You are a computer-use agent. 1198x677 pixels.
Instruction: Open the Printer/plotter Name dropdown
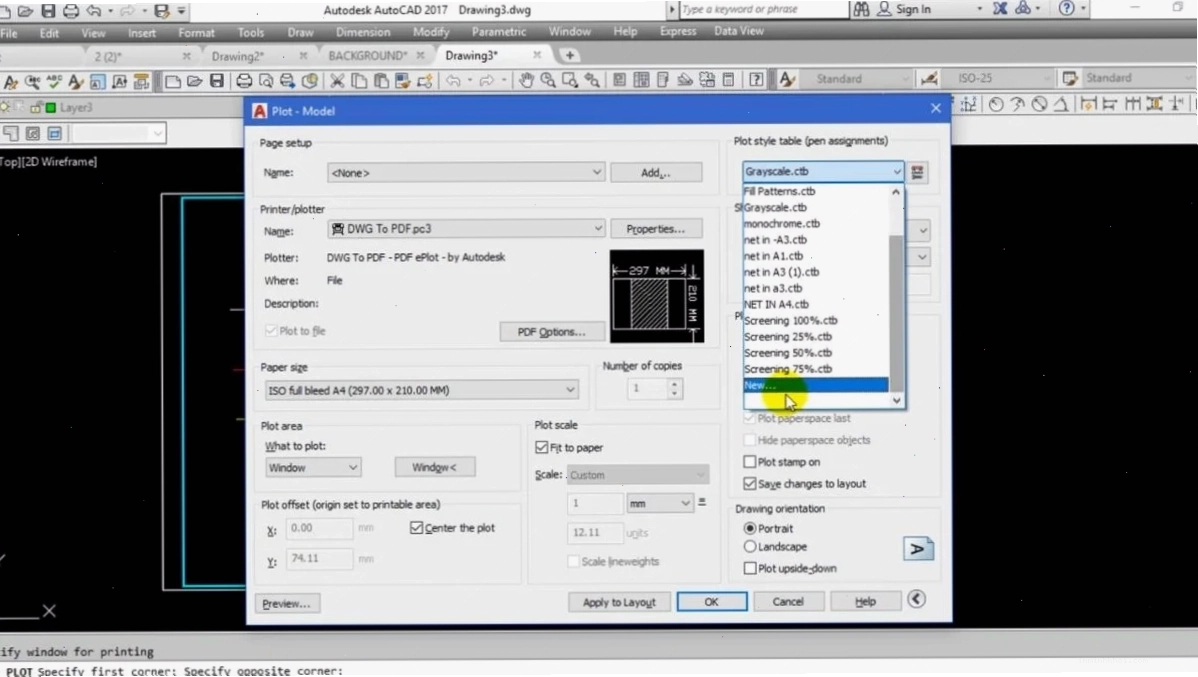coord(466,228)
